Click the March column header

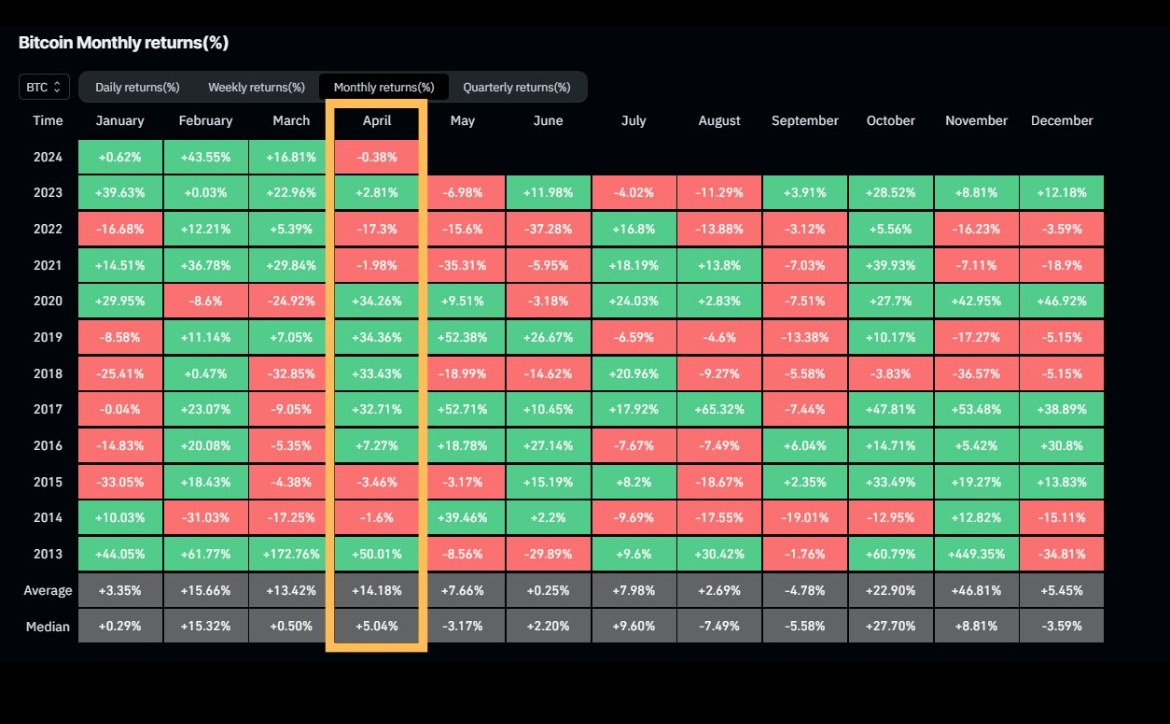(x=291, y=120)
